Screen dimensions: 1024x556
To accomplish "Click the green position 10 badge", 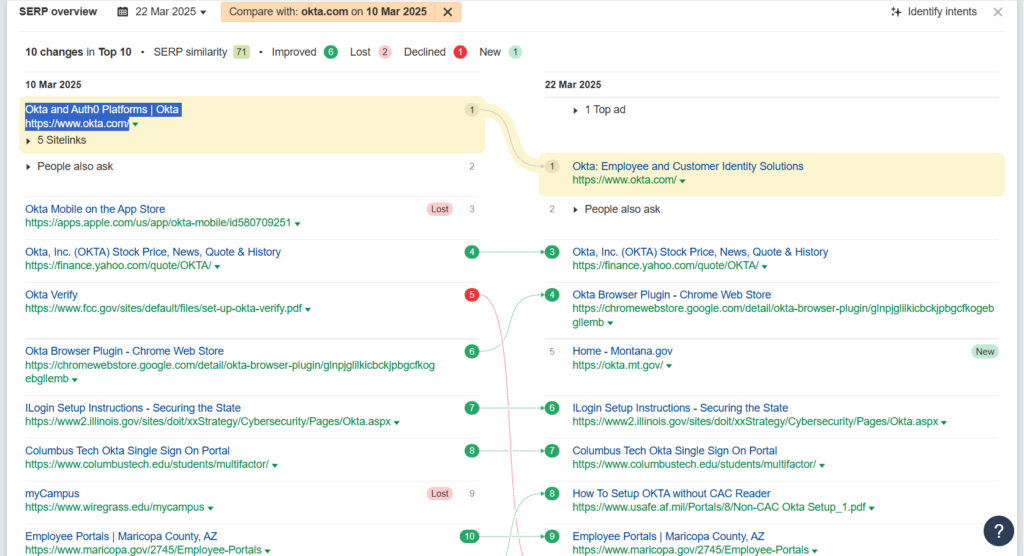I will 470,536.
